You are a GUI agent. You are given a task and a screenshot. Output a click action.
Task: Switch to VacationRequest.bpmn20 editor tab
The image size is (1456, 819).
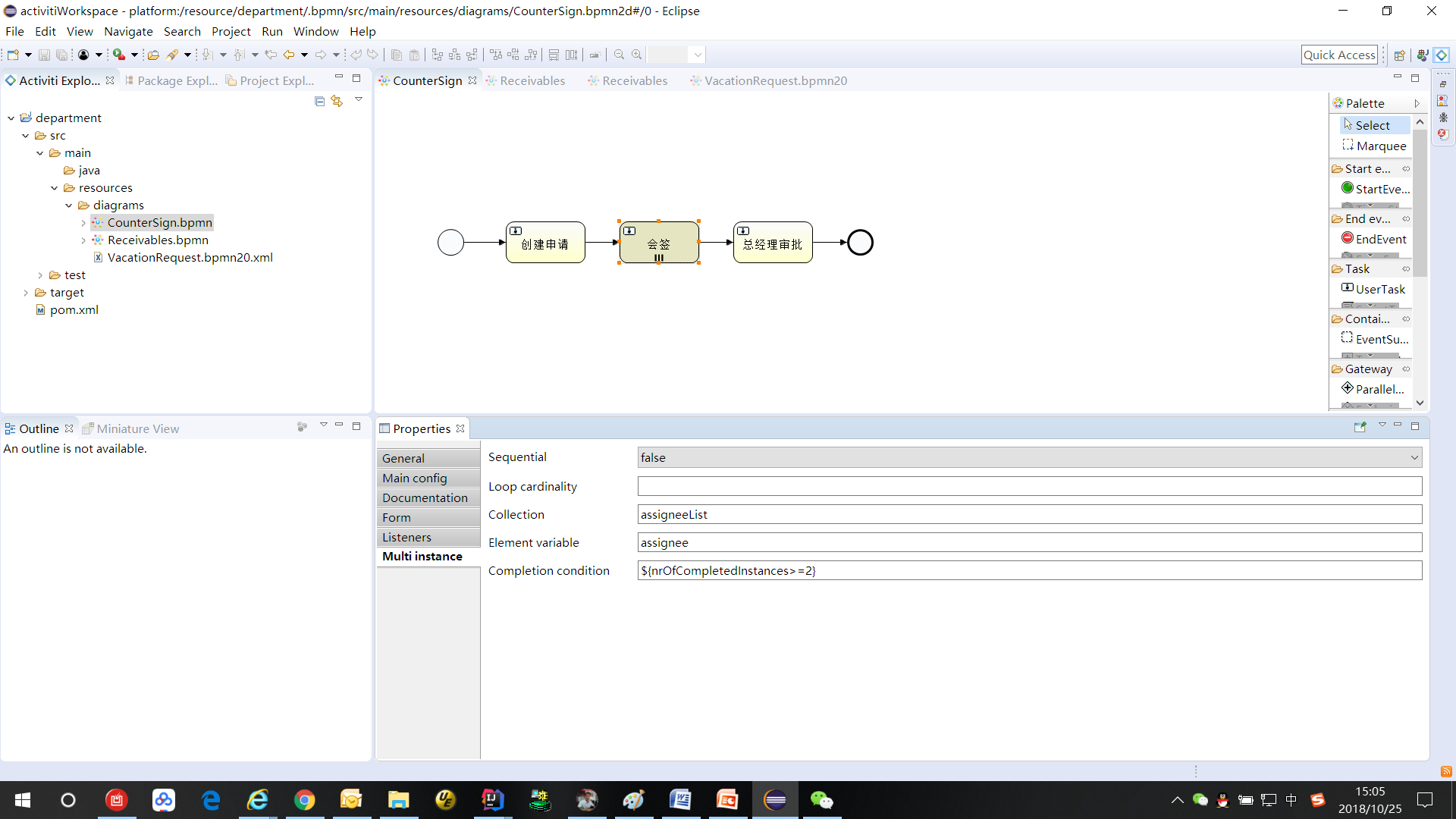(768, 80)
